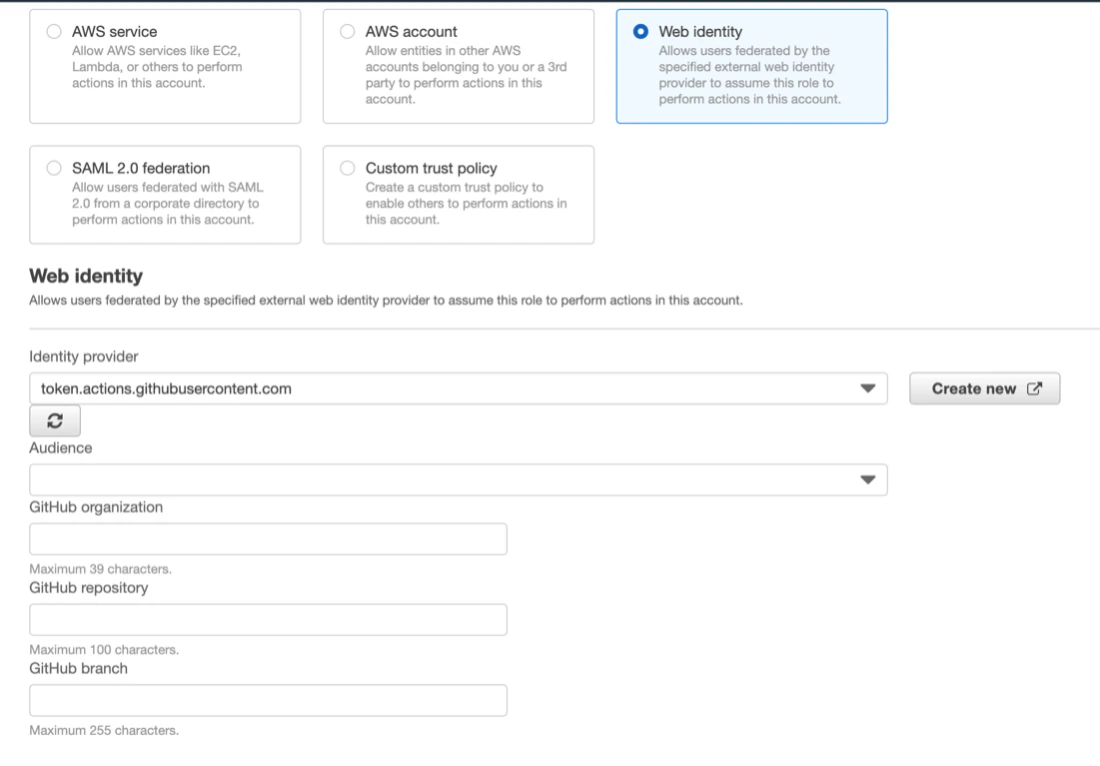This screenshot has height=766, width=1100.
Task: Click the Audience dropdown arrow
Action: [868, 480]
